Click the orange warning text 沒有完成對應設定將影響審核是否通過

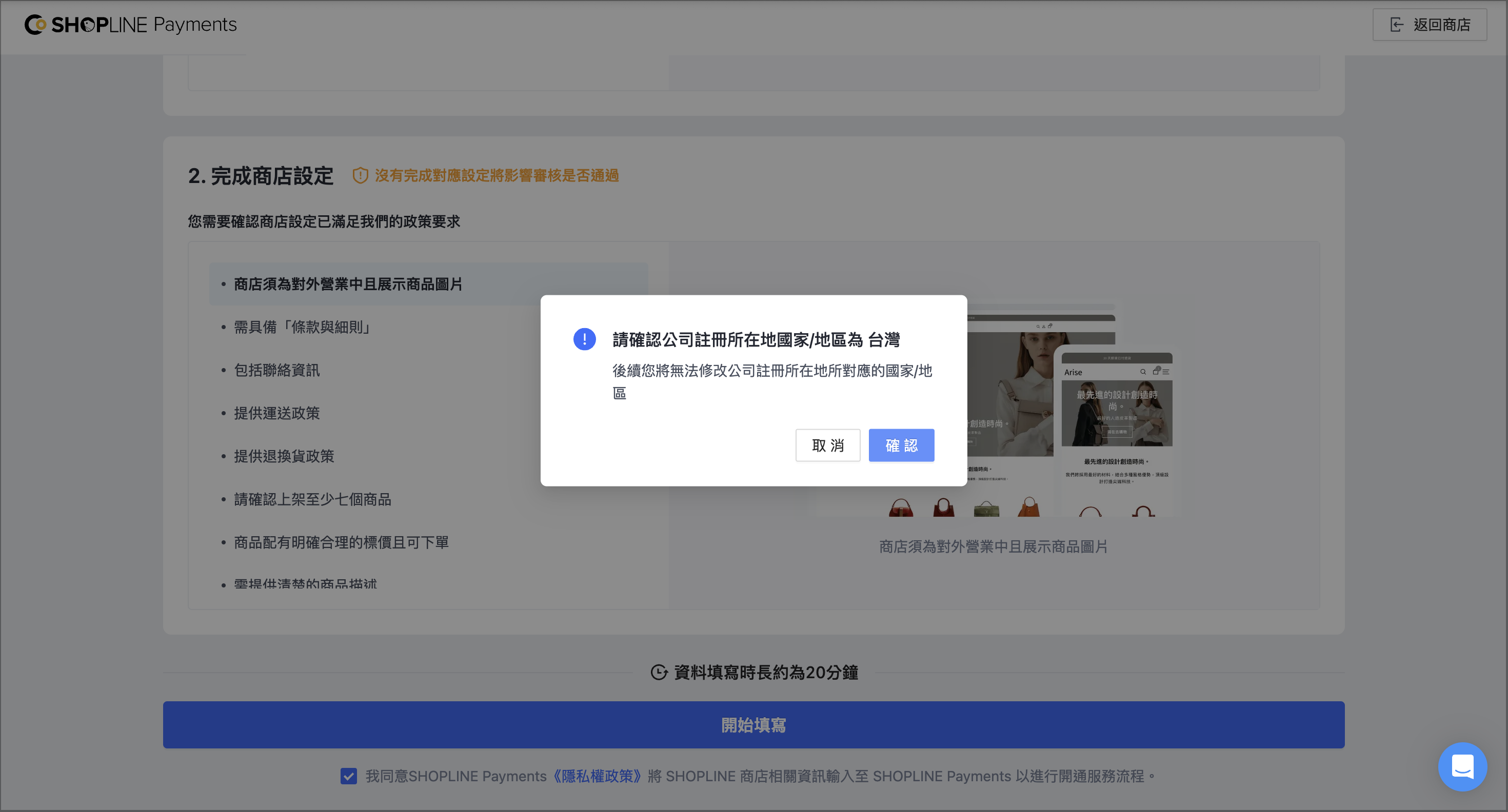pyautogui.click(x=497, y=175)
